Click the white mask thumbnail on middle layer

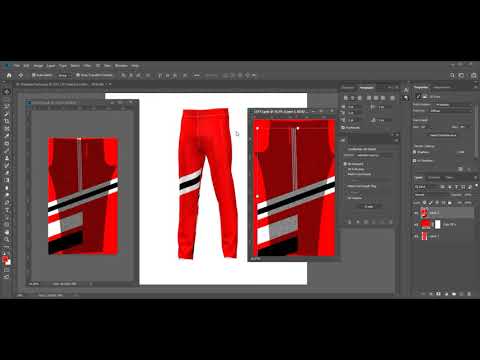click(437, 225)
